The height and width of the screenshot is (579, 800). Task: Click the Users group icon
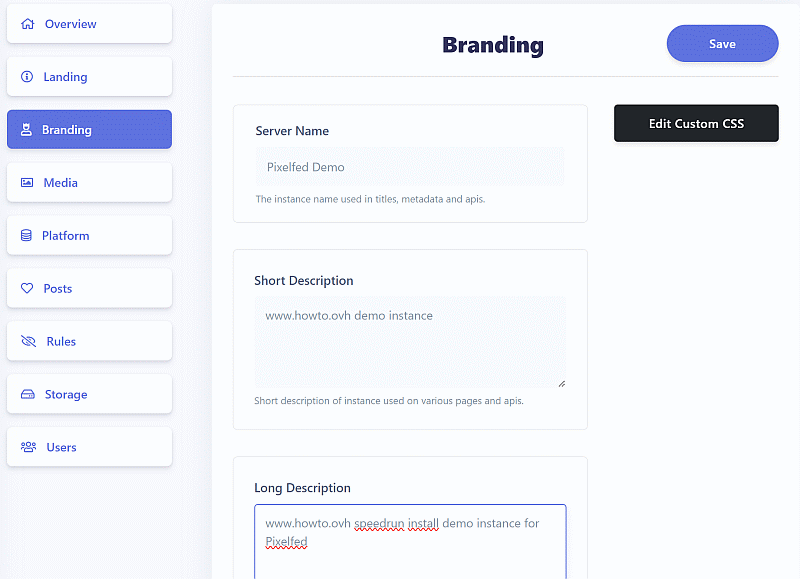coord(28,448)
